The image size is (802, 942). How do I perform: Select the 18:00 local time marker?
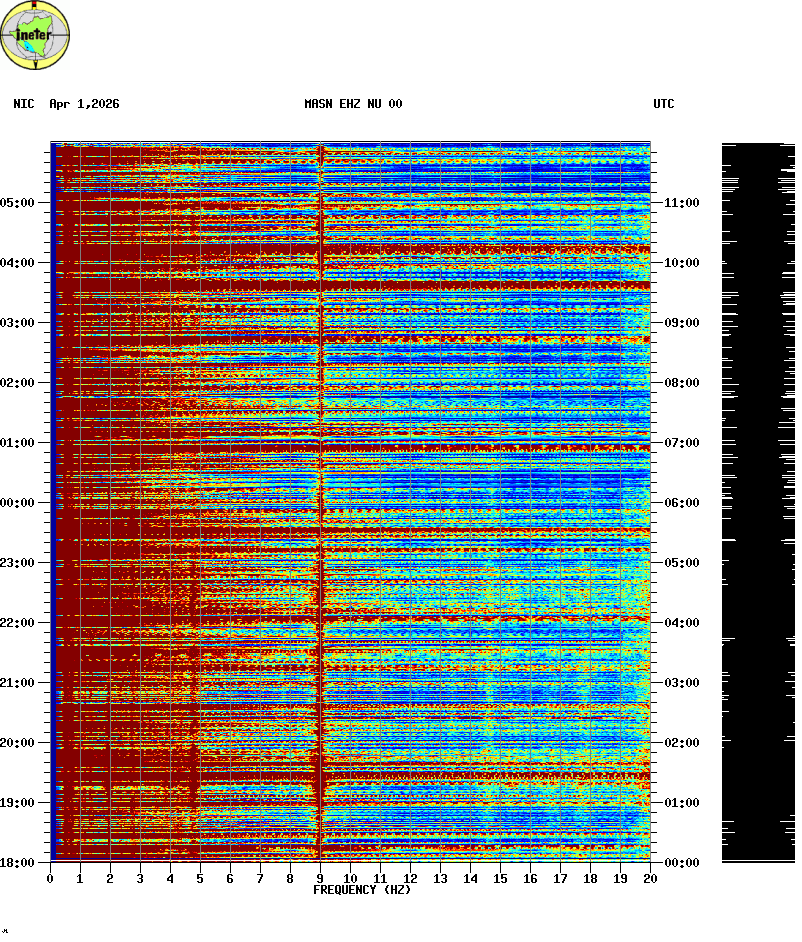point(19,862)
